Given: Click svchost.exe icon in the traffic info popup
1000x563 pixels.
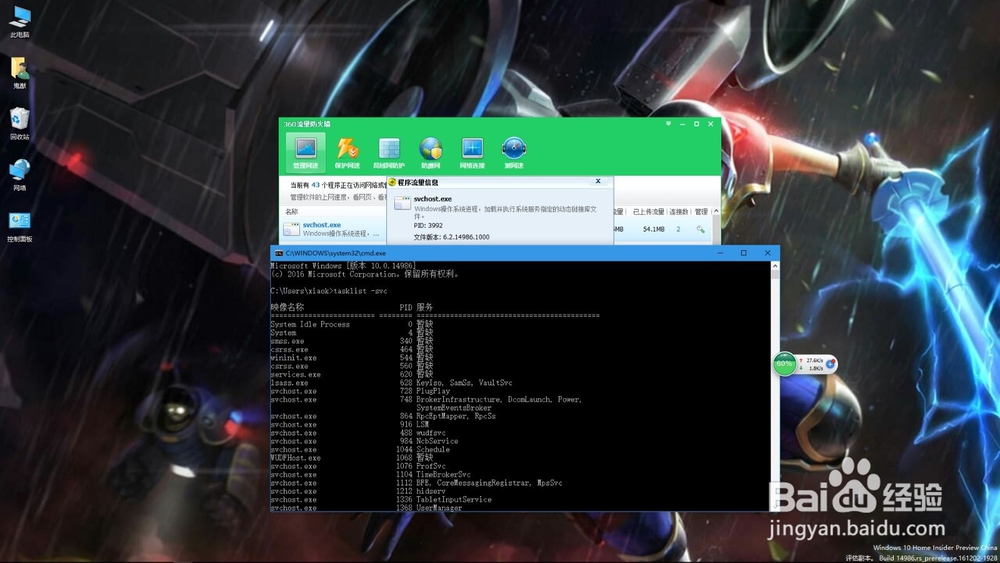Looking at the screenshot, I should coord(402,203).
